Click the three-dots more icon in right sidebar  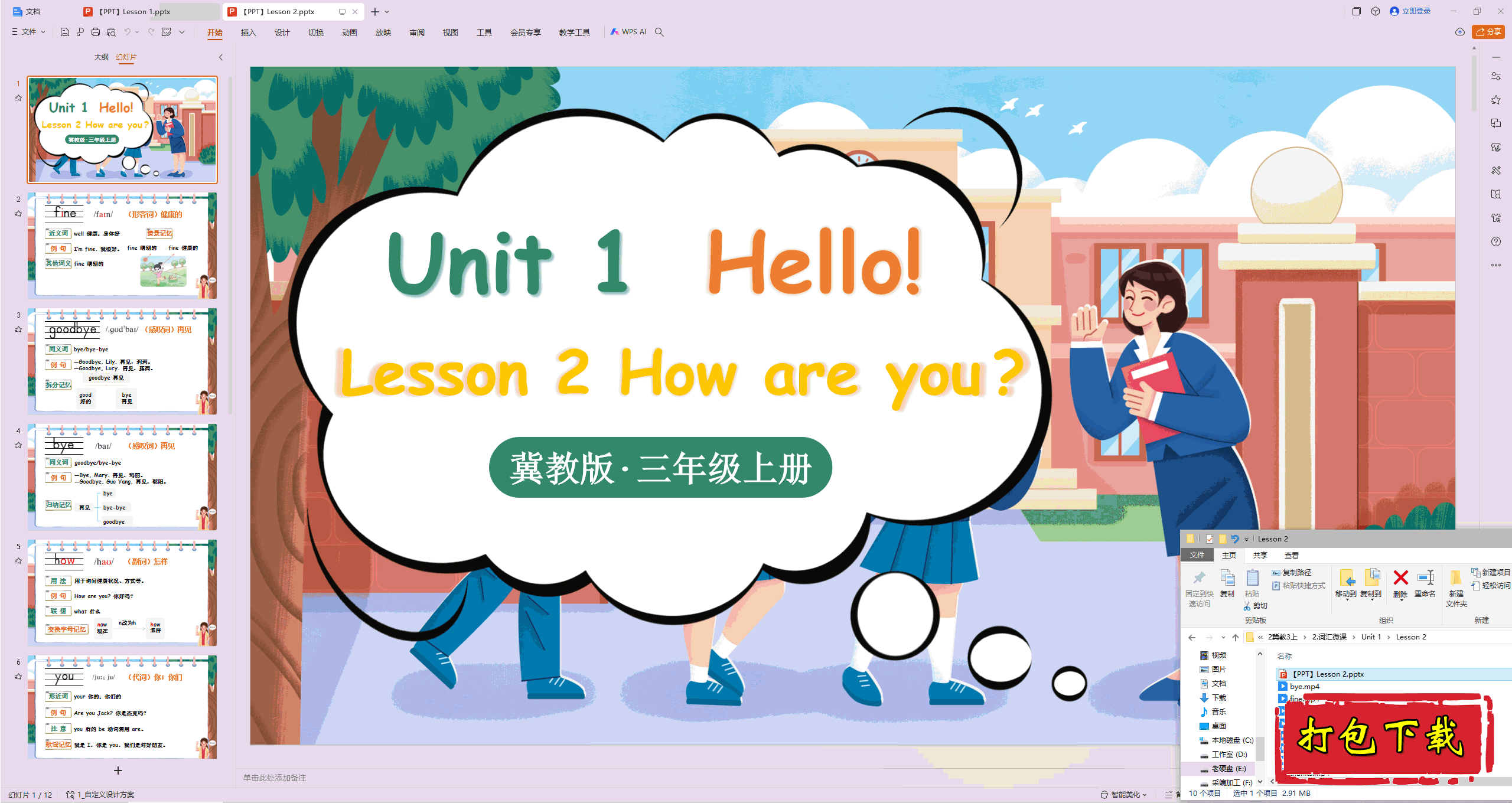coord(1496,265)
